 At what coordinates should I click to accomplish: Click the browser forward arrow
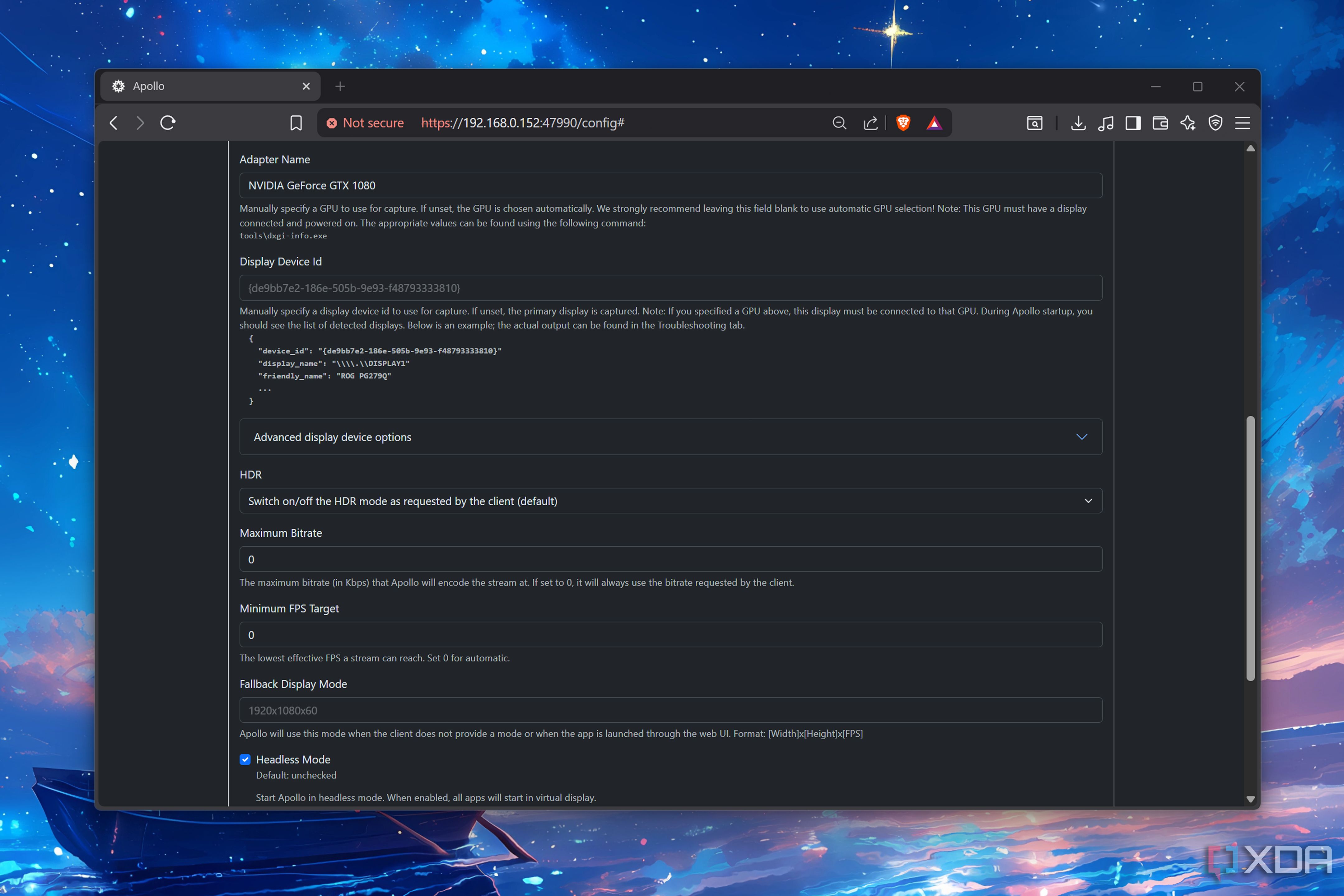pyautogui.click(x=140, y=123)
